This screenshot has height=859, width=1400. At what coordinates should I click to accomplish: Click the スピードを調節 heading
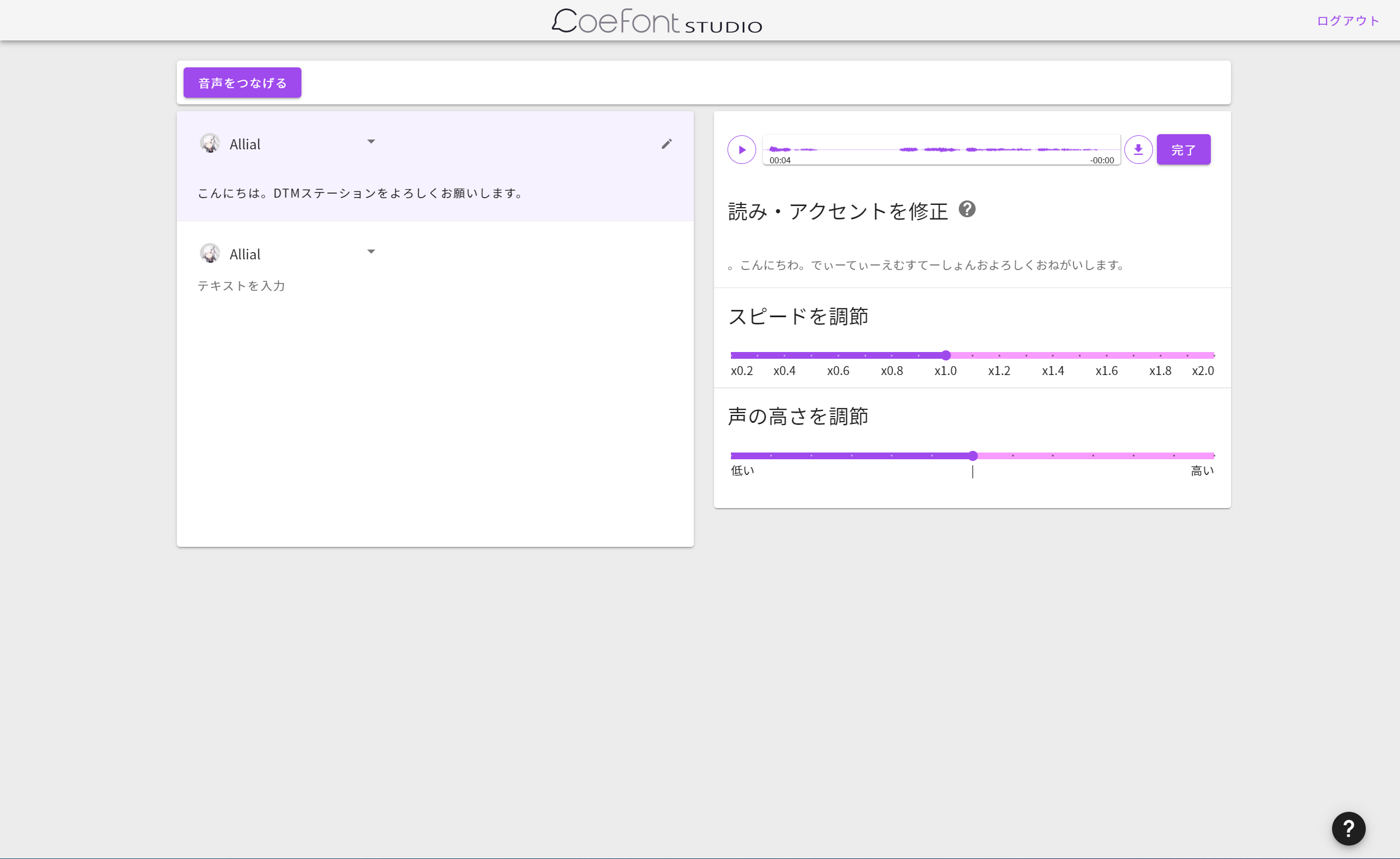(798, 317)
